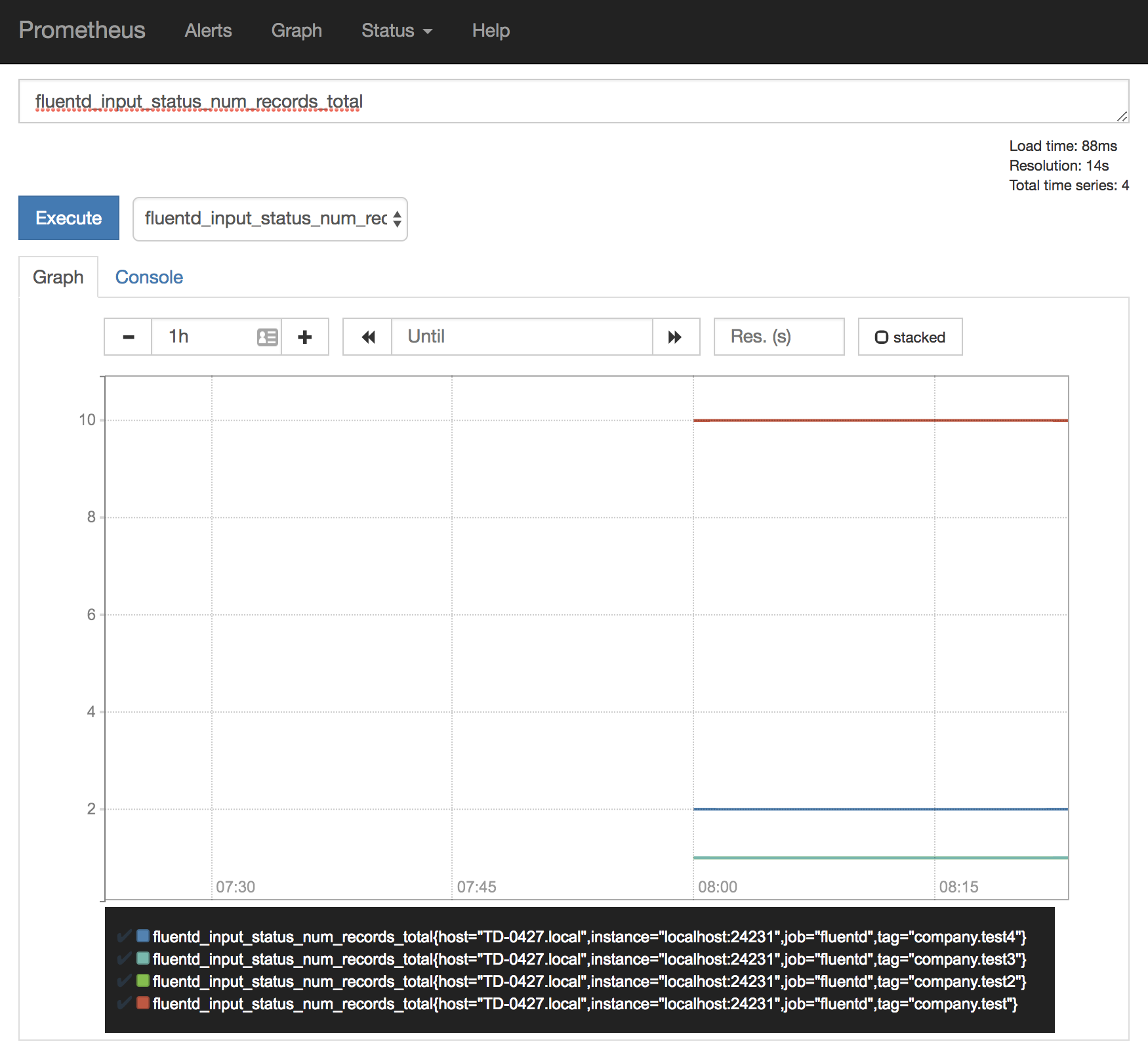Click the Res. (s) resolution field
This screenshot has width=1148, height=1046.
point(779,337)
